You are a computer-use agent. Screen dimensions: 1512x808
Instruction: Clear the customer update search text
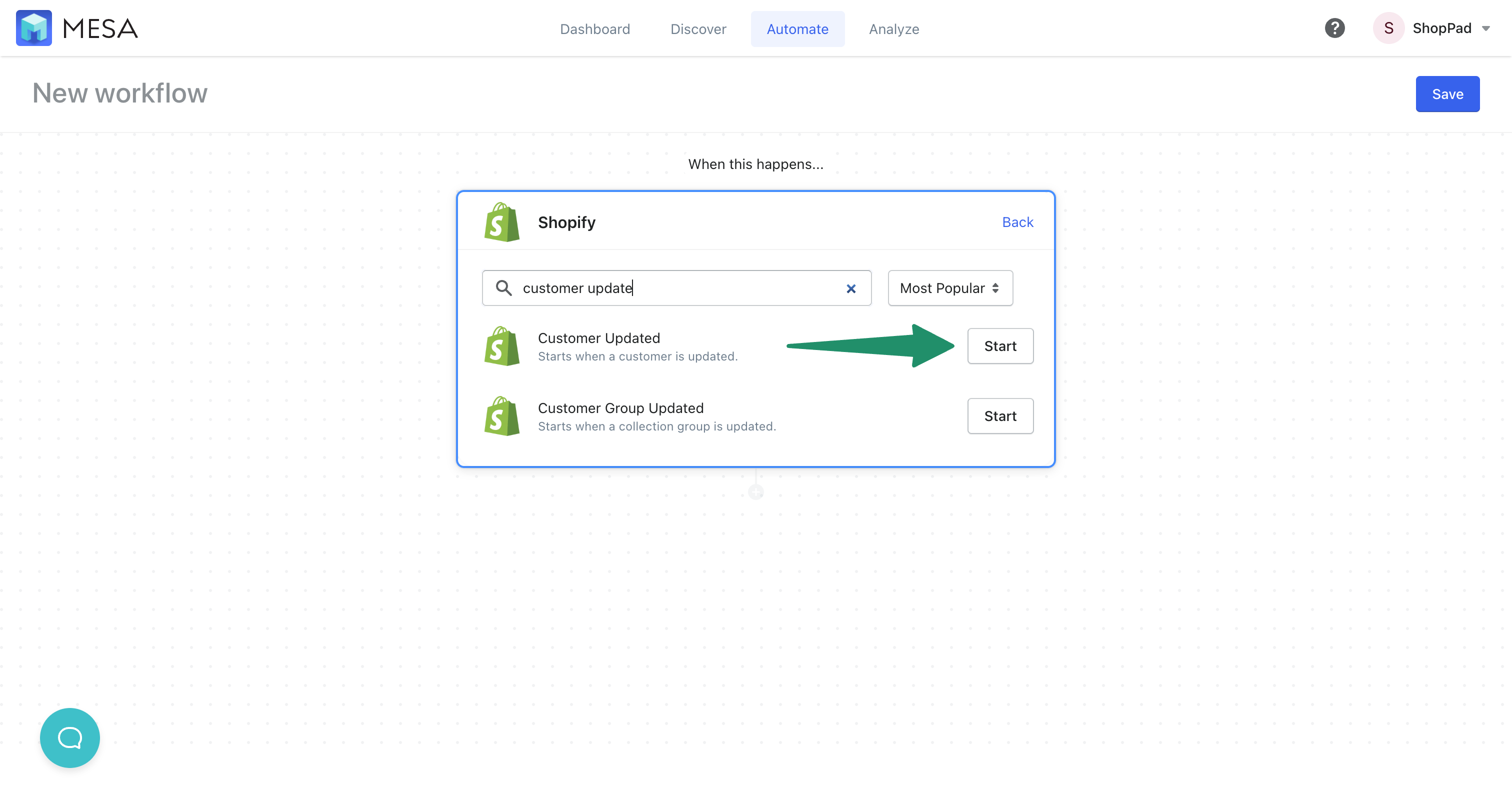[x=850, y=288]
